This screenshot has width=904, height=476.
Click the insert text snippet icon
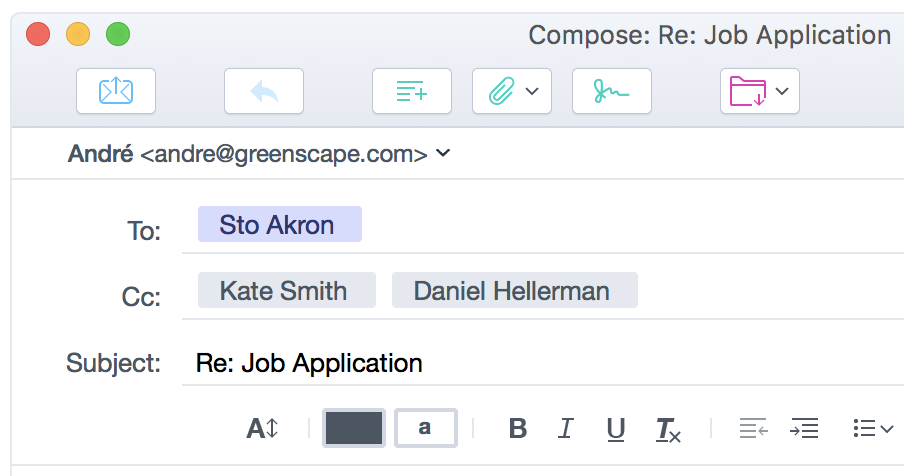point(411,91)
